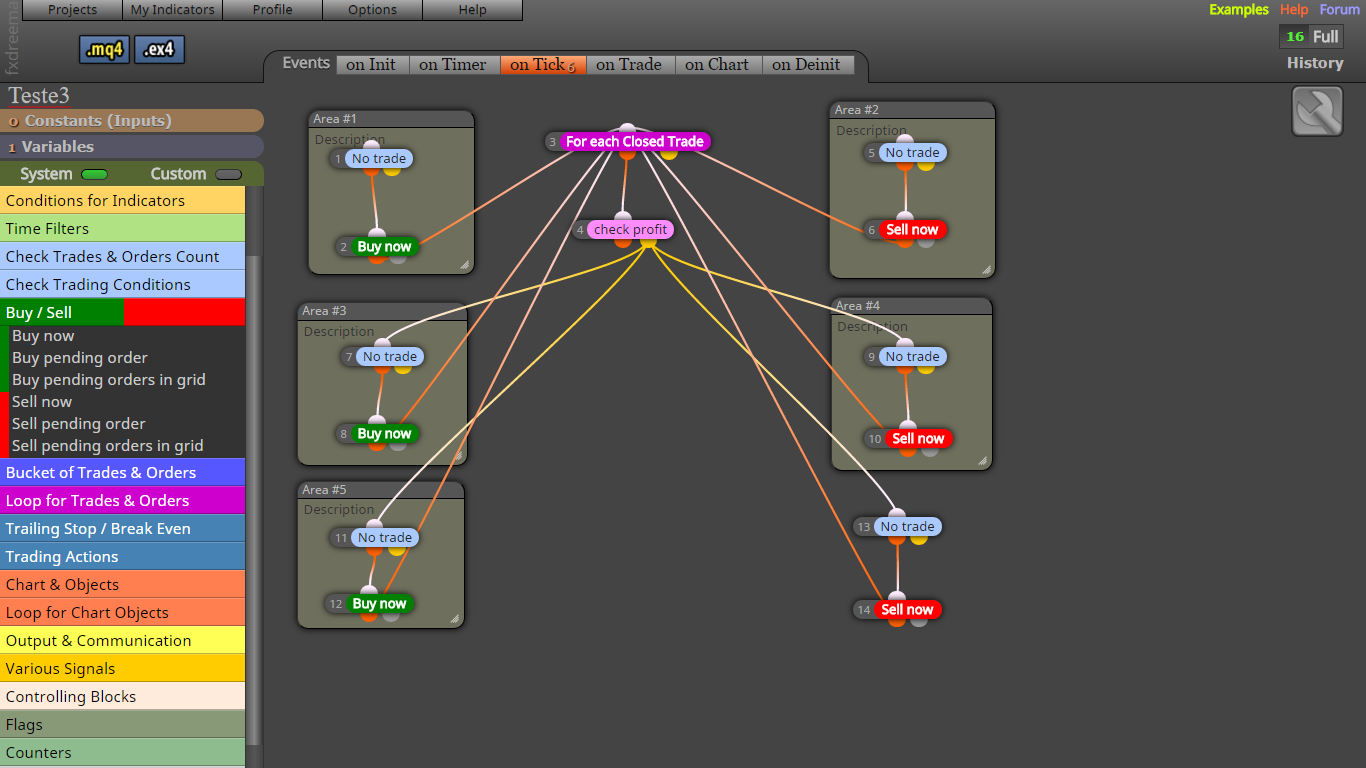Switch to the on Trade event tab
1366x768 pixels.
pyautogui.click(x=630, y=65)
